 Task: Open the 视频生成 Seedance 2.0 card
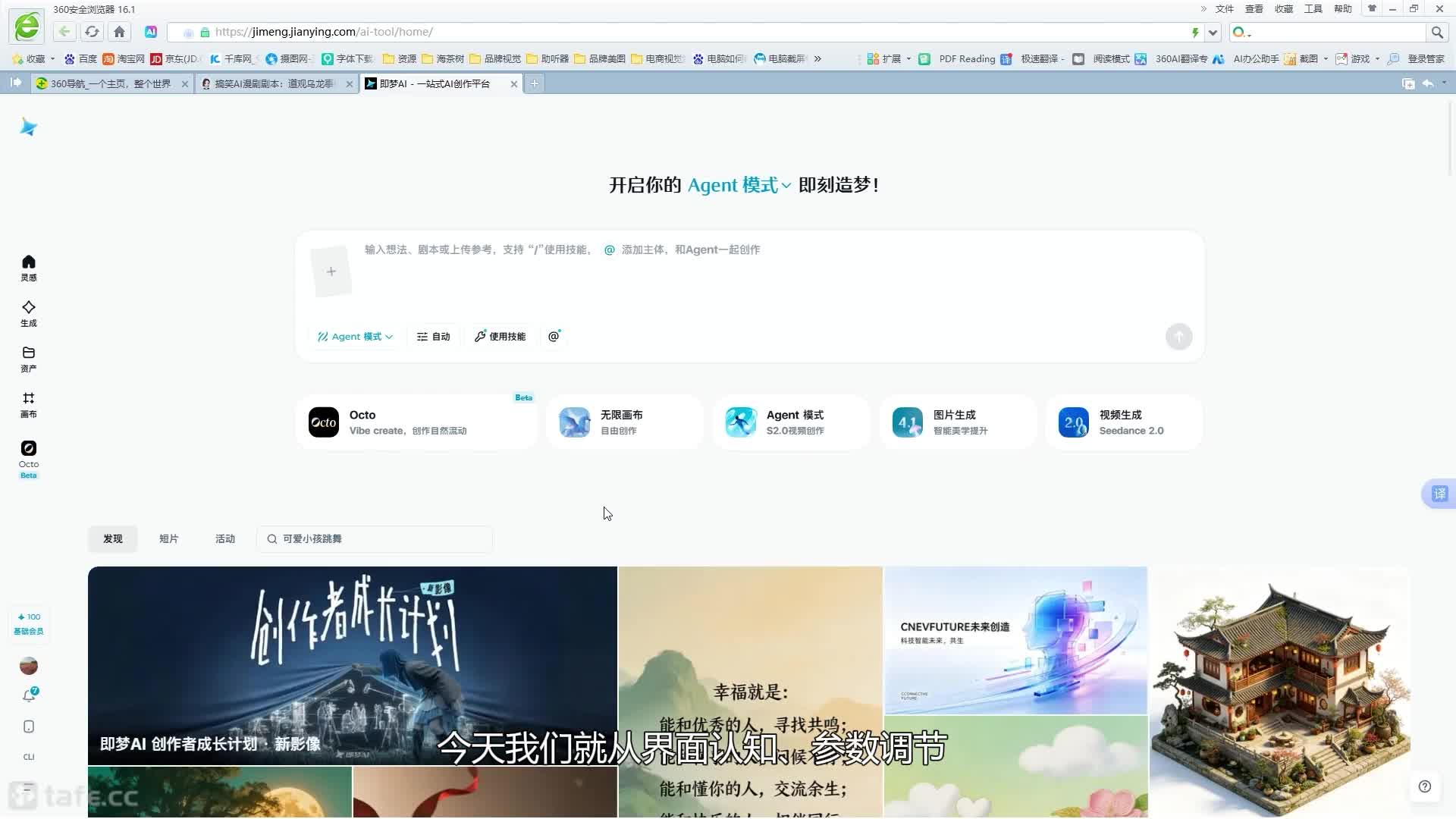point(1124,422)
